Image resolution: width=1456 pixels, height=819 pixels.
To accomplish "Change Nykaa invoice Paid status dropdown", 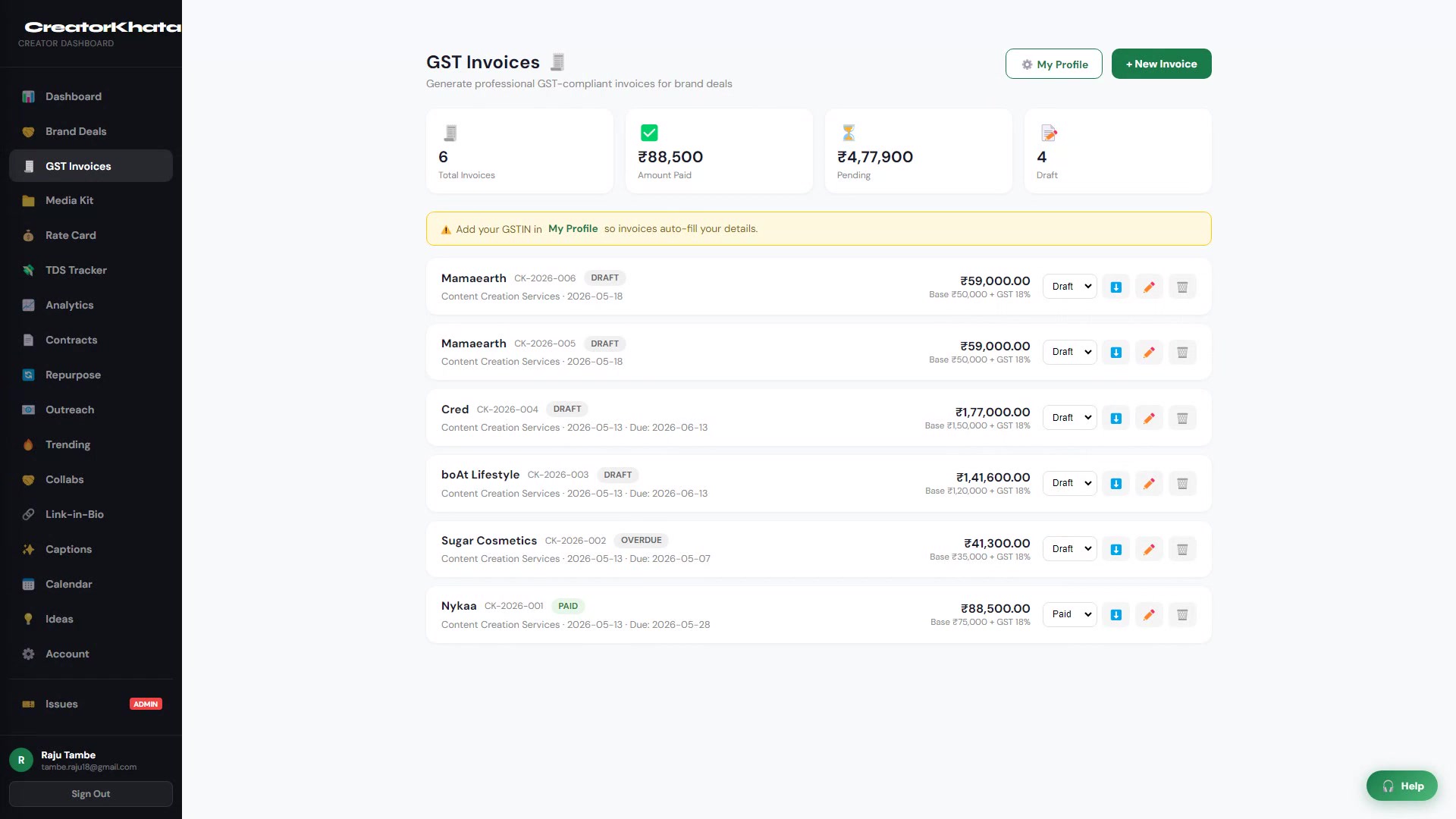I will click(1070, 614).
